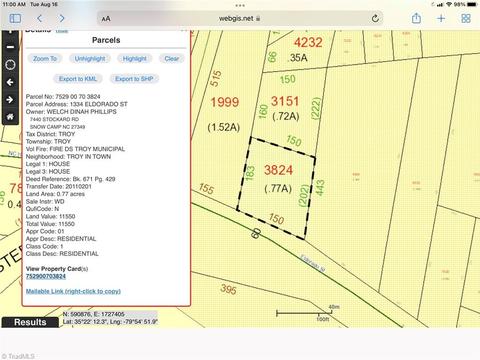Screen dimensions: 480x360
Task: Return to map home view
Action: click(x=10, y=116)
